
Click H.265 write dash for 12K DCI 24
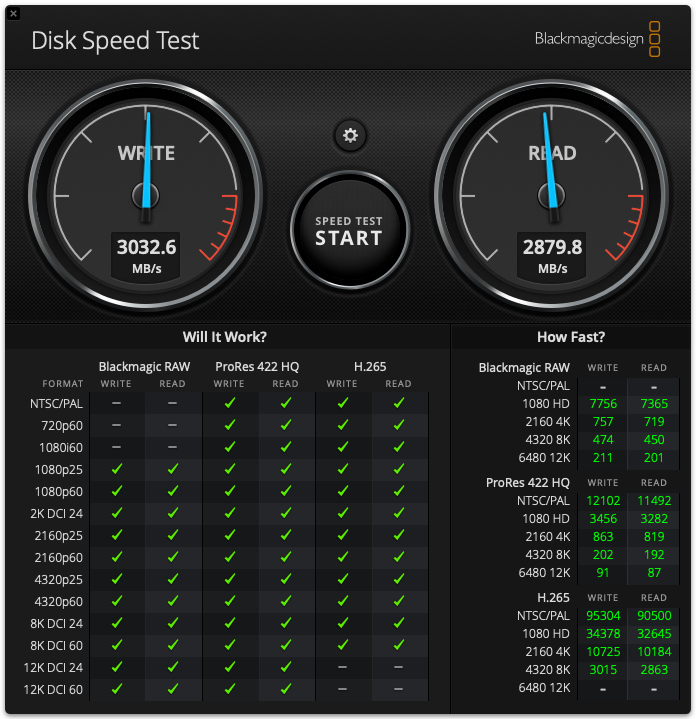tap(342, 667)
